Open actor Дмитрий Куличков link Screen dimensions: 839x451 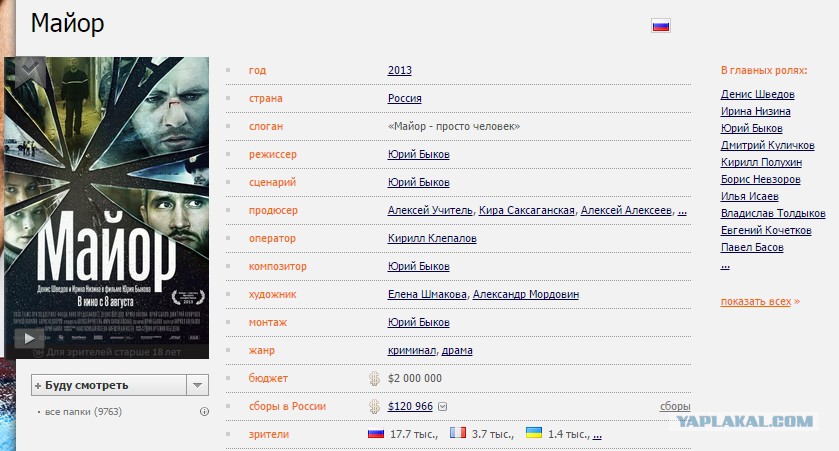click(767, 145)
